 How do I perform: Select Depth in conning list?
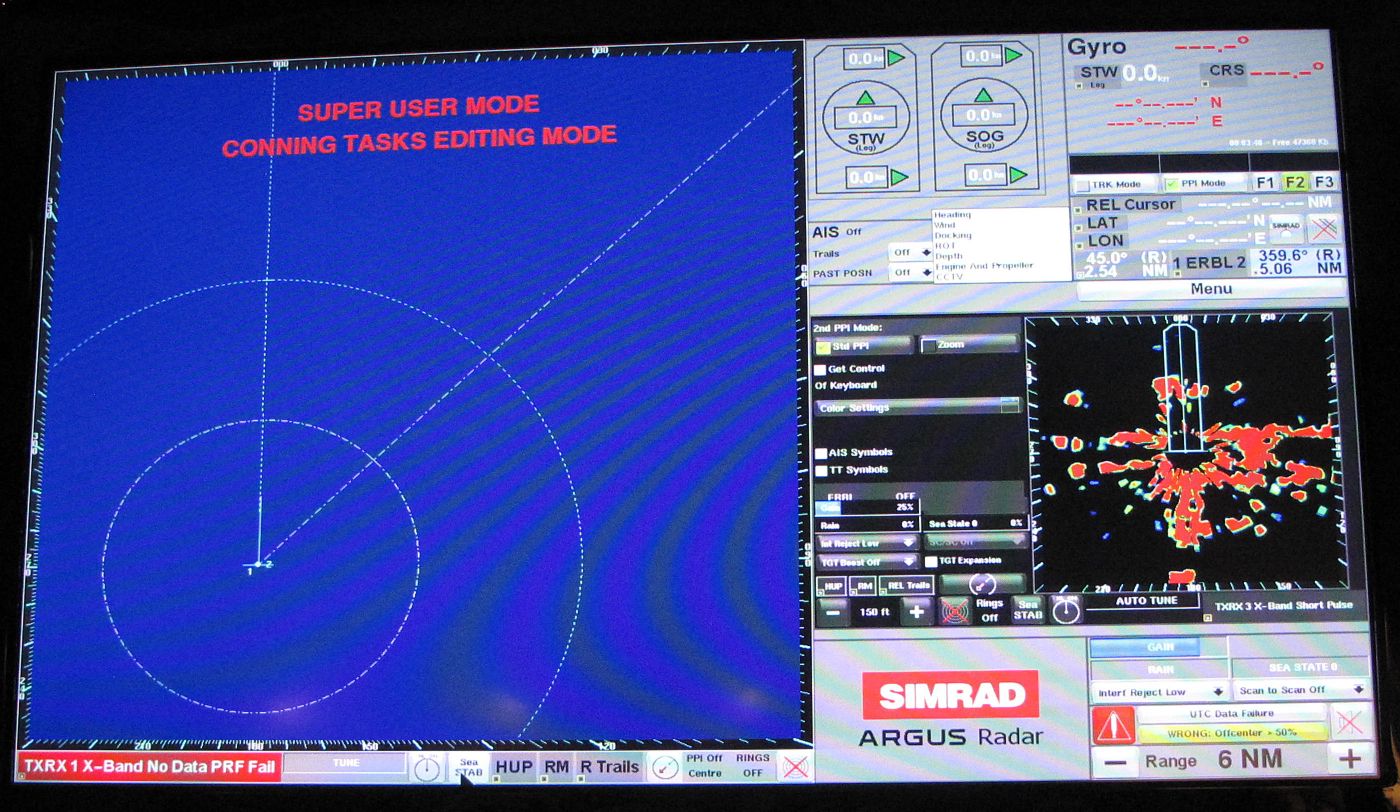pyautogui.click(x=949, y=256)
